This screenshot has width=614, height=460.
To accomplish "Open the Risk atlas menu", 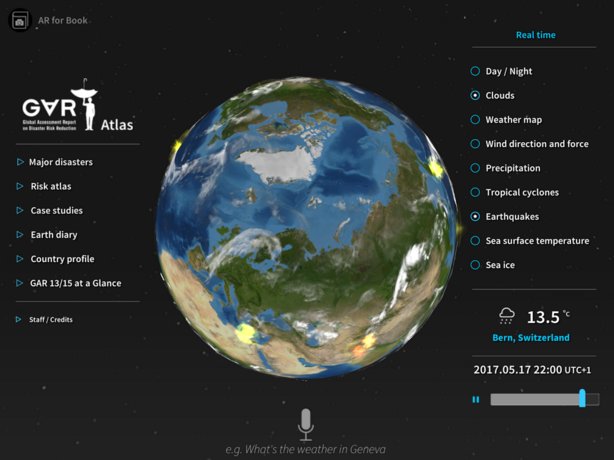I will 51,186.
